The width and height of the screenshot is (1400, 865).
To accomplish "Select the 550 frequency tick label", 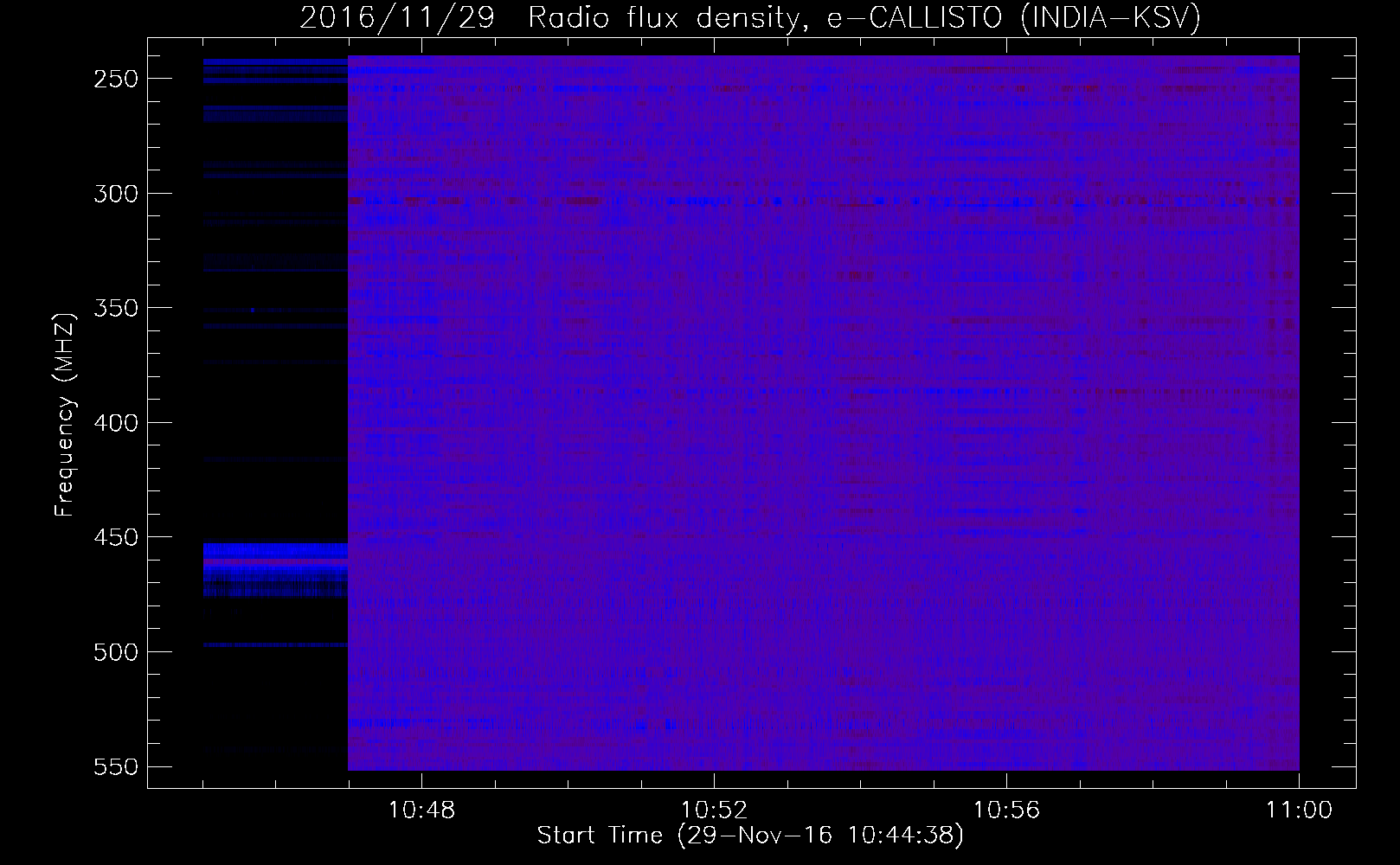I will click(x=115, y=766).
